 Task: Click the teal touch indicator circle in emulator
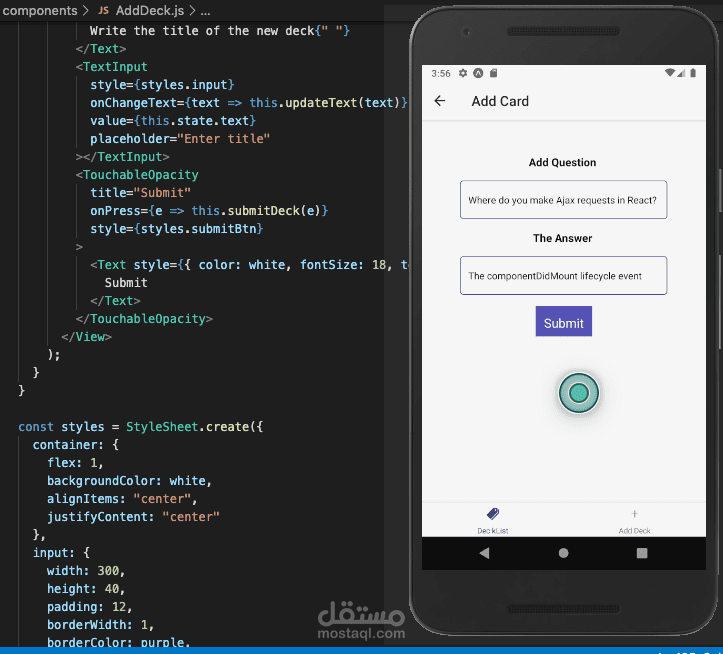point(579,393)
